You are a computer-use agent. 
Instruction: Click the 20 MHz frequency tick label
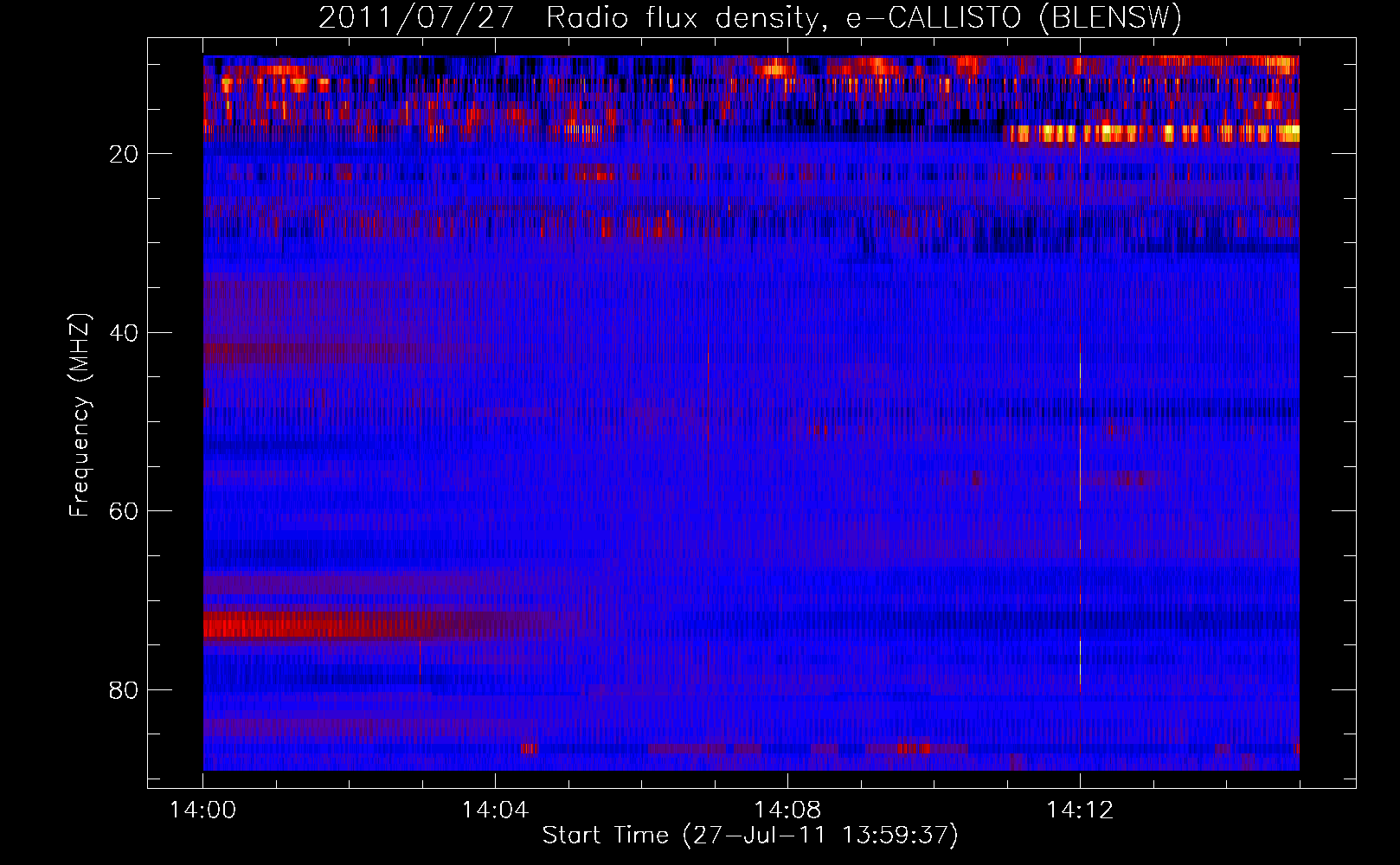[x=125, y=154]
